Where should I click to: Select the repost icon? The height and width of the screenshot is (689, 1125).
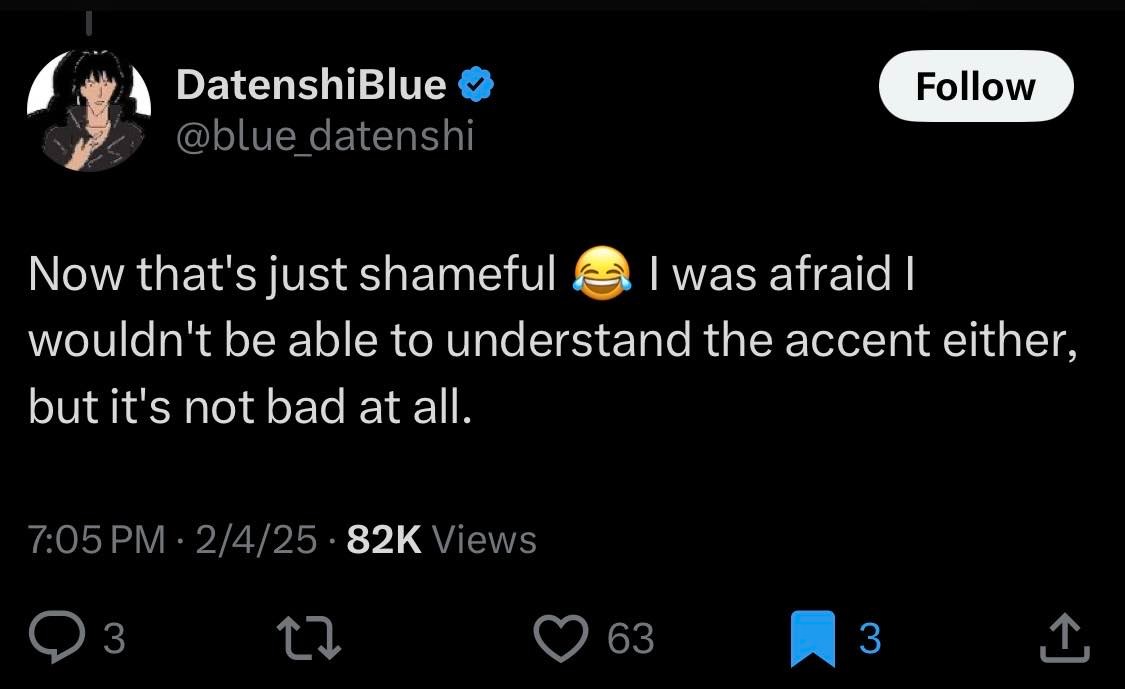tap(310, 634)
